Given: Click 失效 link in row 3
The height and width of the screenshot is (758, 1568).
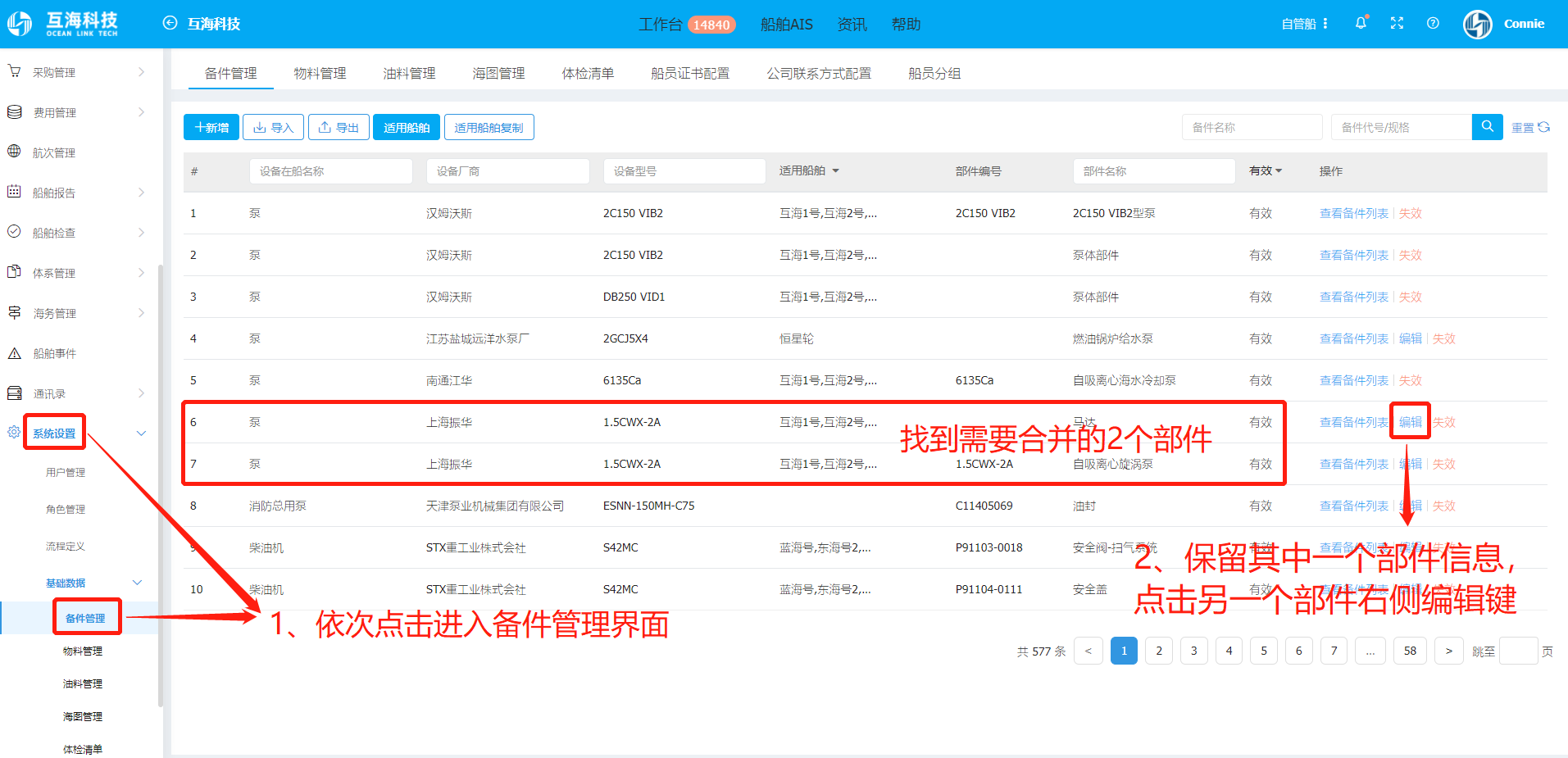Looking at the screenshot, I should pyautogui.click(x=1410, y=297).
